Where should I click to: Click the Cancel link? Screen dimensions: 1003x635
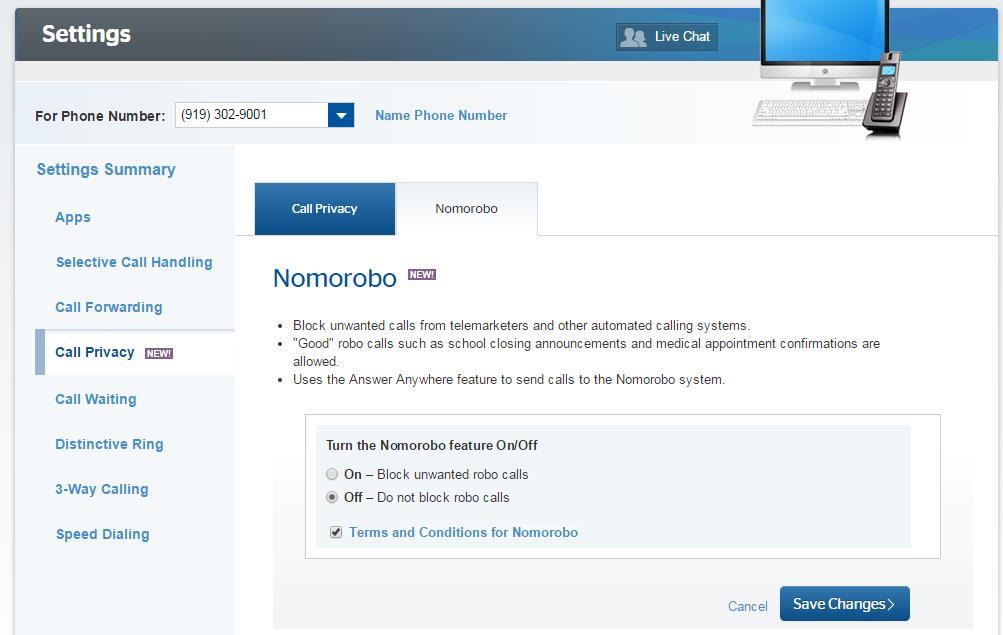point(747,606)
